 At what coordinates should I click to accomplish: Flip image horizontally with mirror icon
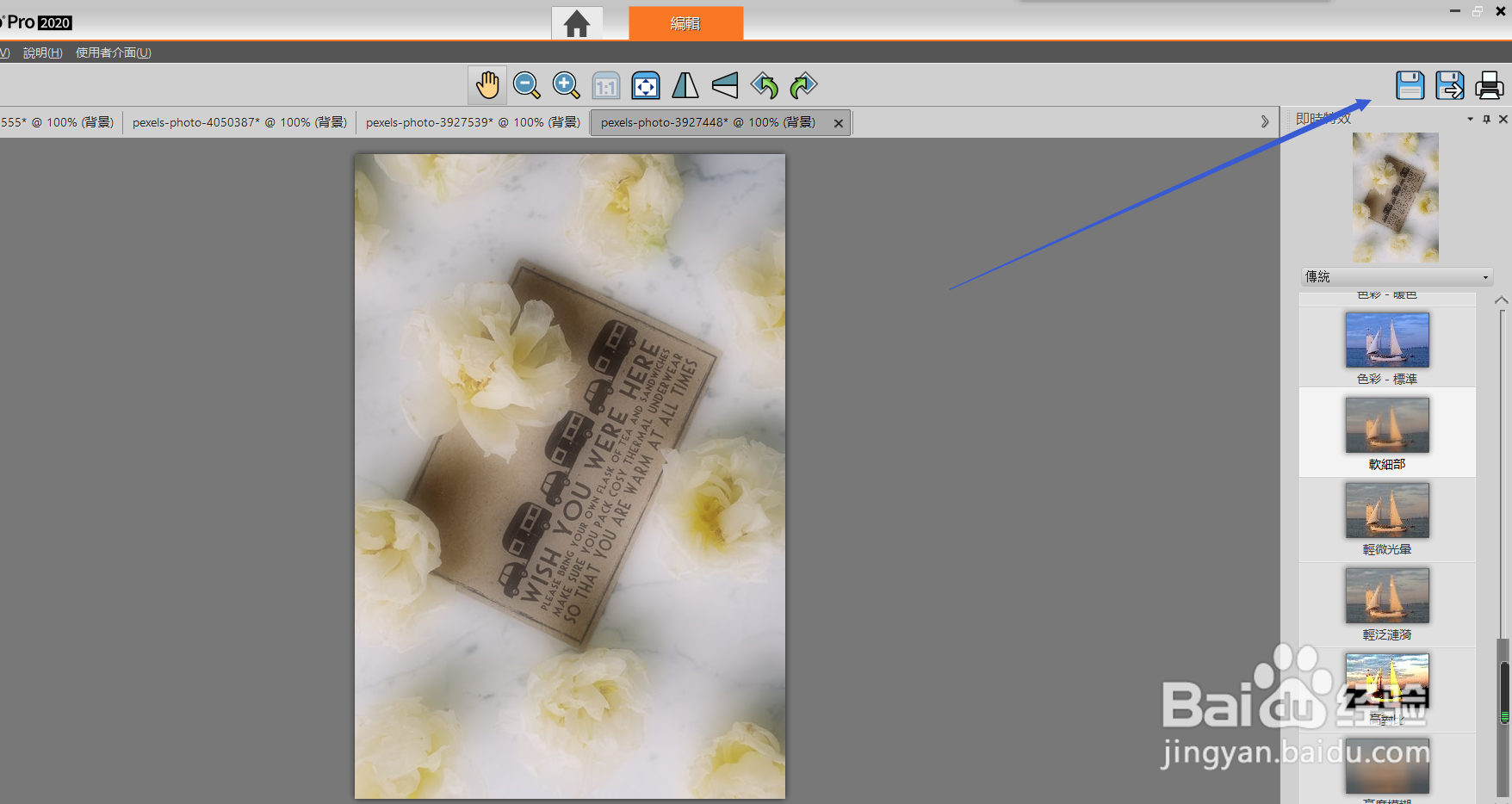(x=685, y=85)
